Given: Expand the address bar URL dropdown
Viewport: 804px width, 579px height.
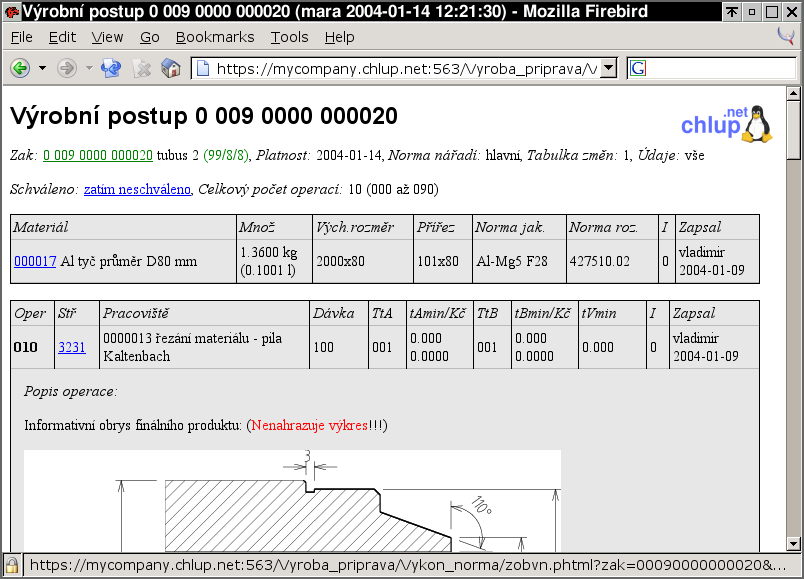Looking at the screenshot, I should click(x=608, y=68).
